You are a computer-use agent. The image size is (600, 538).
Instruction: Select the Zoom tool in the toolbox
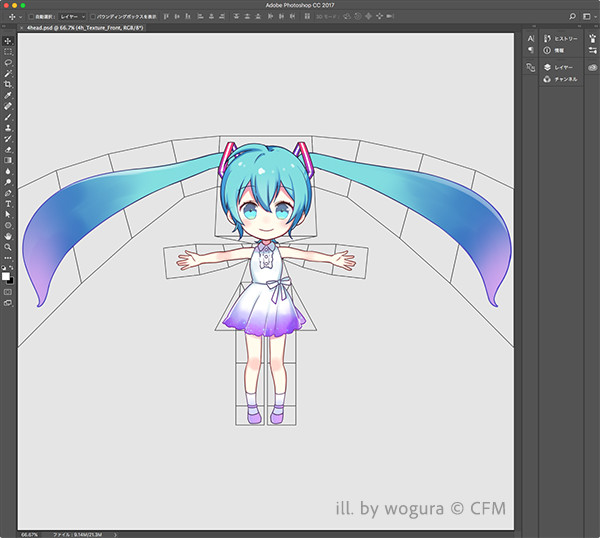(x=8, y=247)
